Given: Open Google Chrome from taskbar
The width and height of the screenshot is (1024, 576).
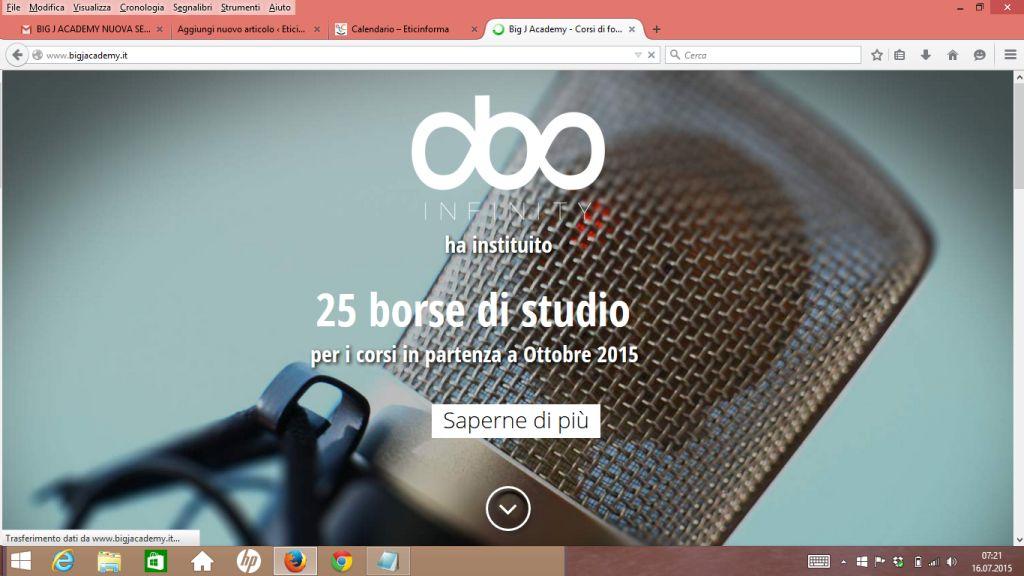Looking at the screenshot, I should 342,561.
